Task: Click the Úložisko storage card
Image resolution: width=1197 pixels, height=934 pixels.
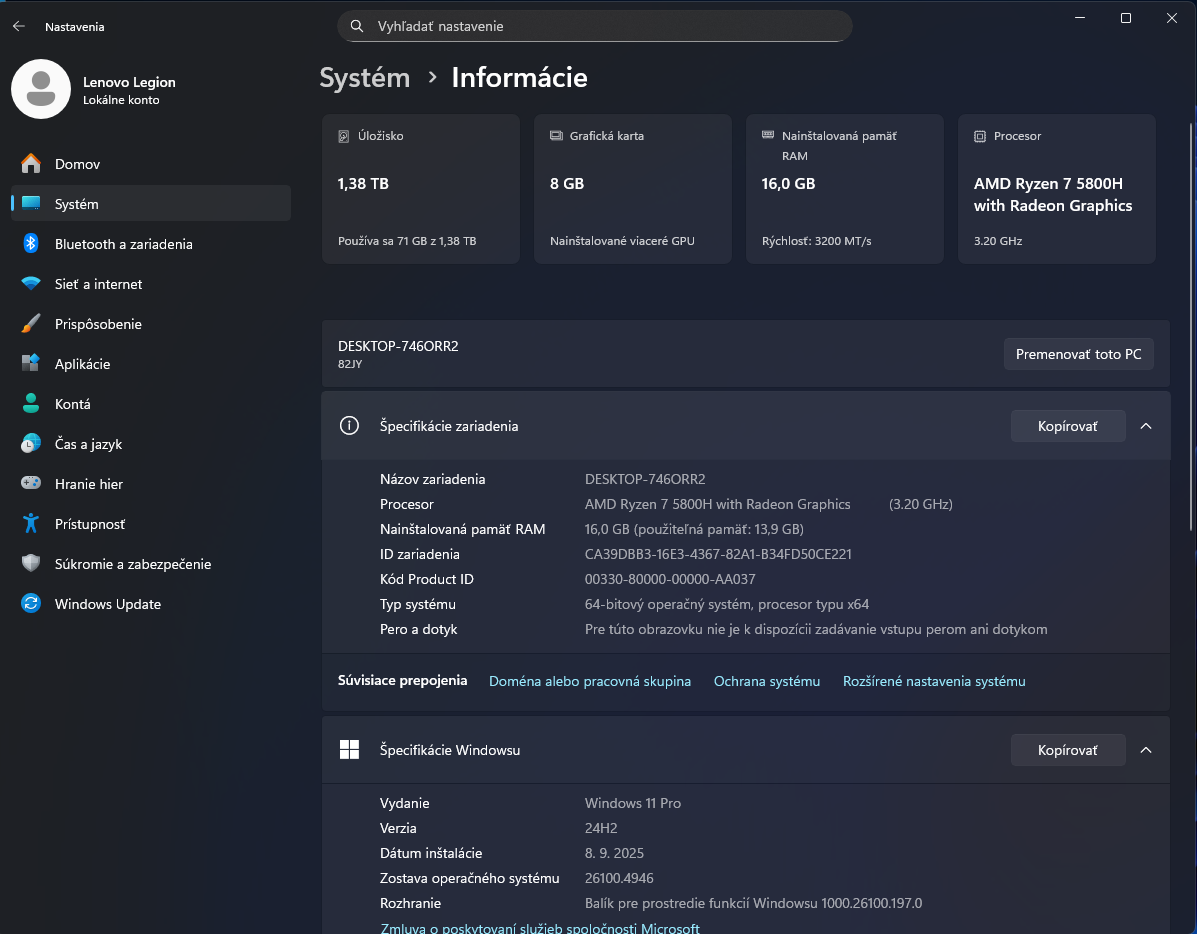Action: tap(420, 188)
